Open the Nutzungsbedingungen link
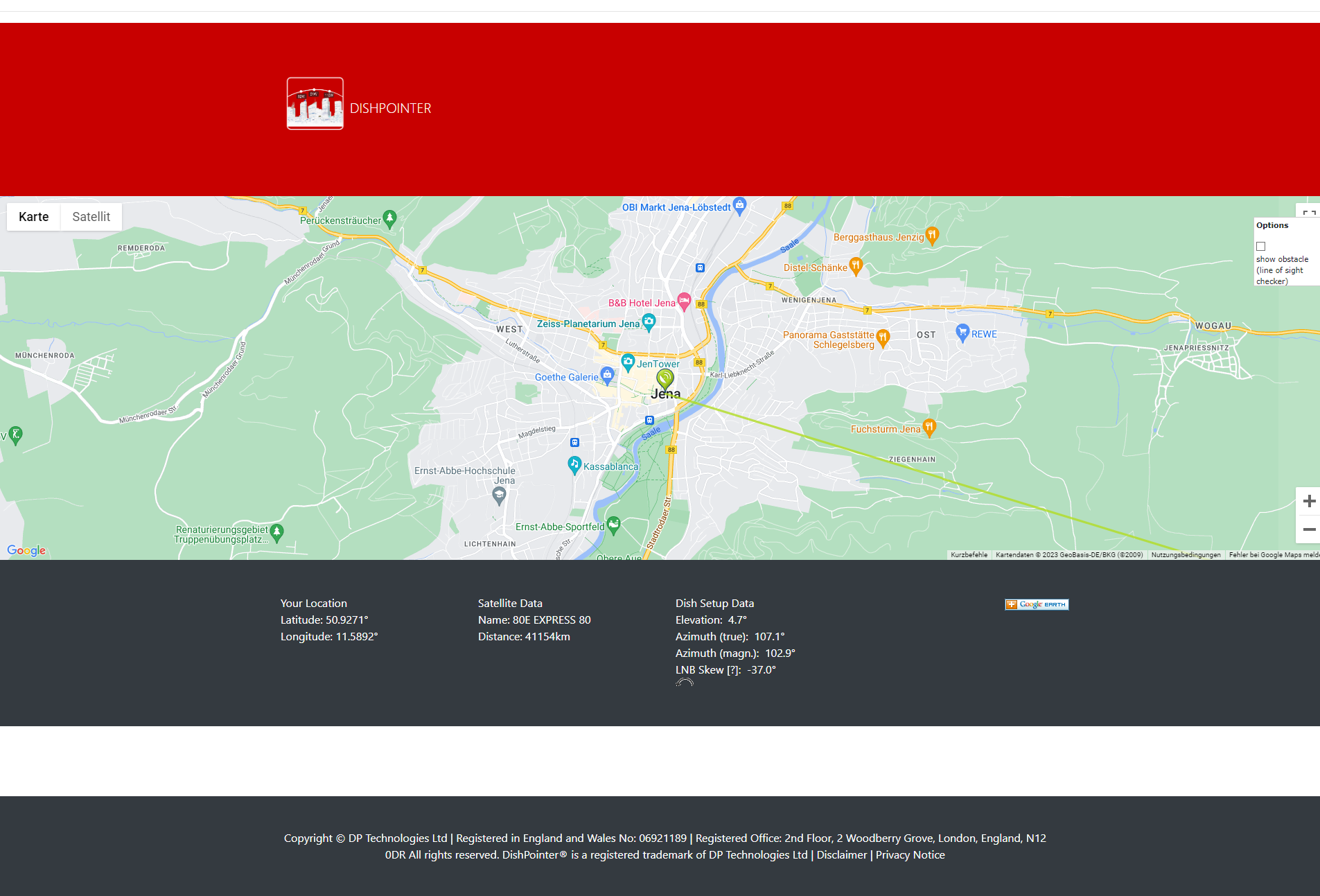 pos(1186,554)
